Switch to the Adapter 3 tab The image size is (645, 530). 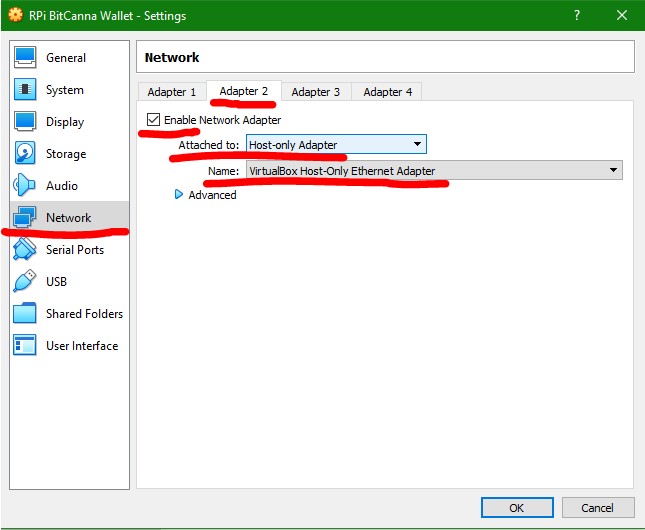pyautogui.click(x=316, y=92)
